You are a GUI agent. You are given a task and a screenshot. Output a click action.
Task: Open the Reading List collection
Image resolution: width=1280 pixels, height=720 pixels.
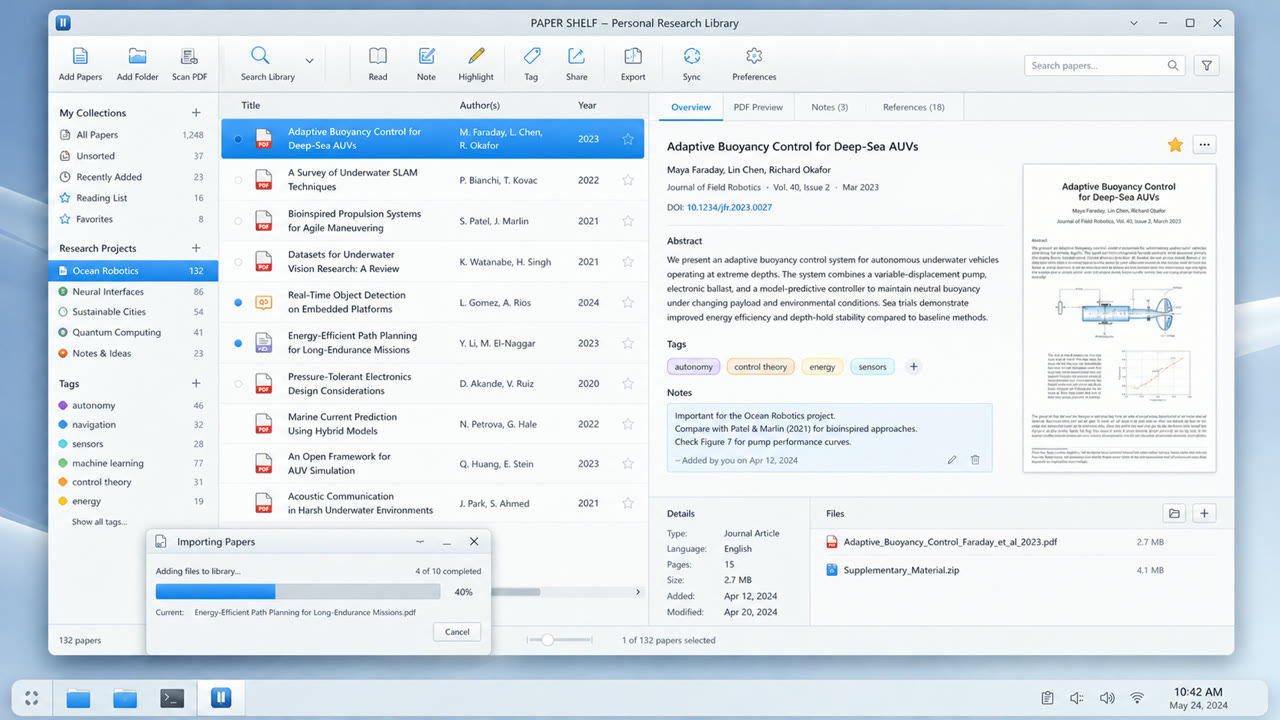132,198
